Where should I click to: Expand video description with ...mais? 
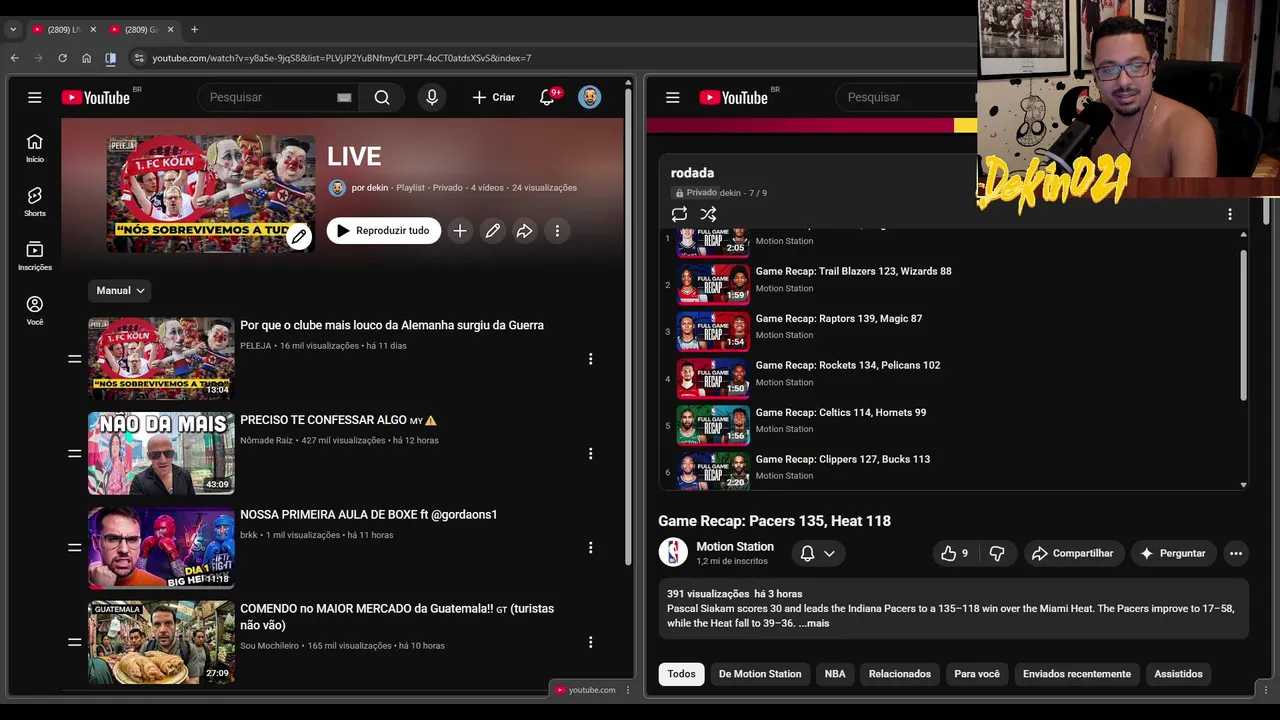click(814, 623)
